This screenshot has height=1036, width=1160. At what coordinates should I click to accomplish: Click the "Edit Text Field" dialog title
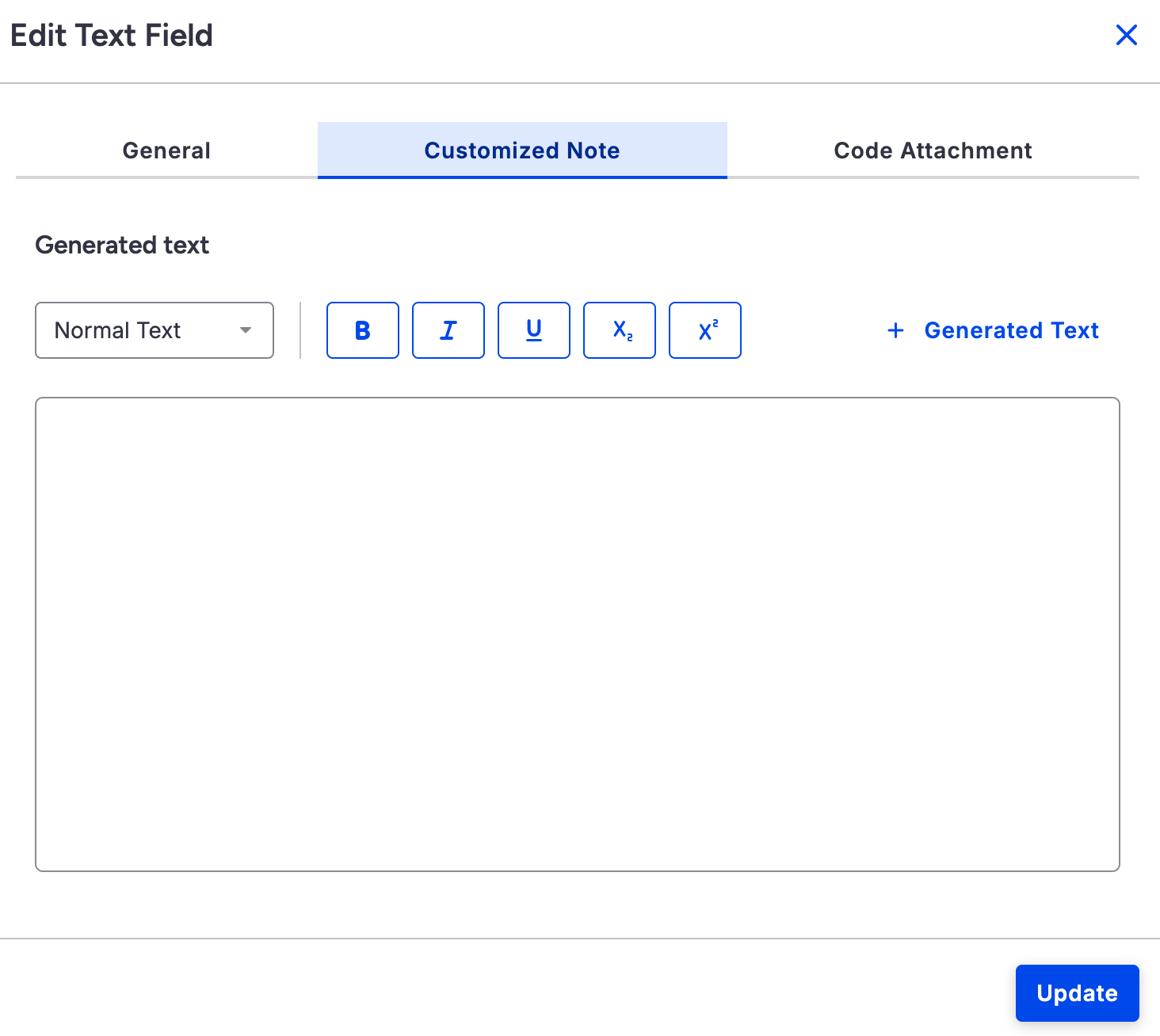[x=112, y=36]
